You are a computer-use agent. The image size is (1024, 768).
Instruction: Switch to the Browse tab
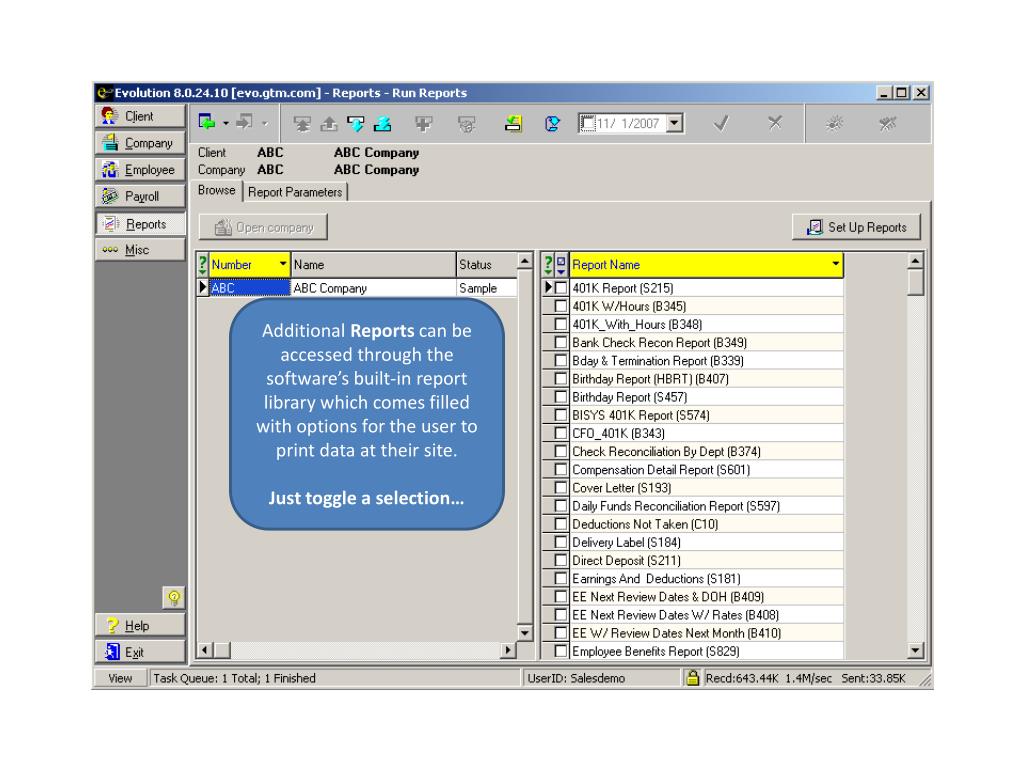click(217, 190)
